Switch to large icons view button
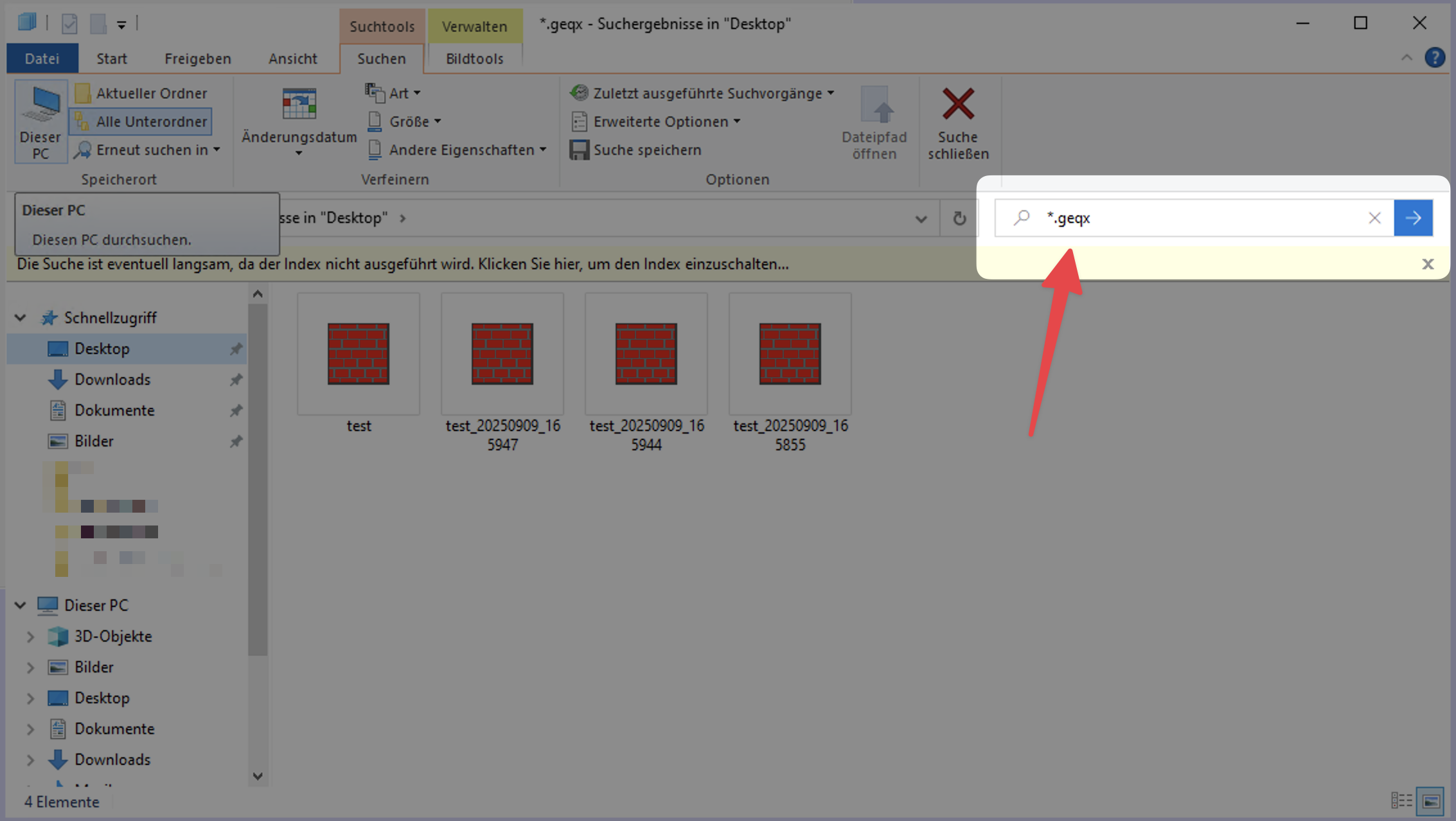This screenshot has height=821, width=1456. [x=1431, y=801]
